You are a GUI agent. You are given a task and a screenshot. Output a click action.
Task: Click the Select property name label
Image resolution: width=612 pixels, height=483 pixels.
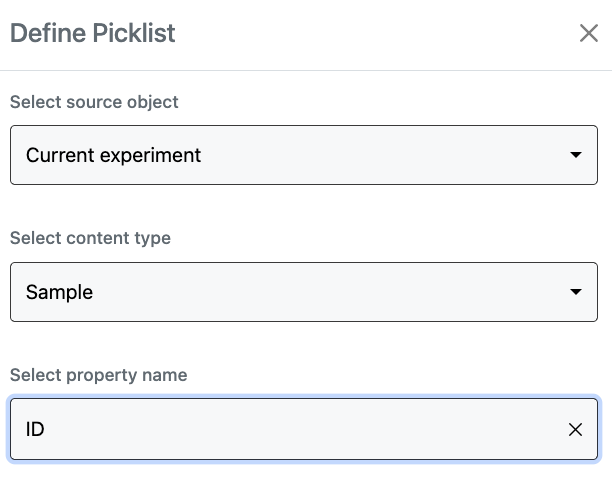pos(98,375)
